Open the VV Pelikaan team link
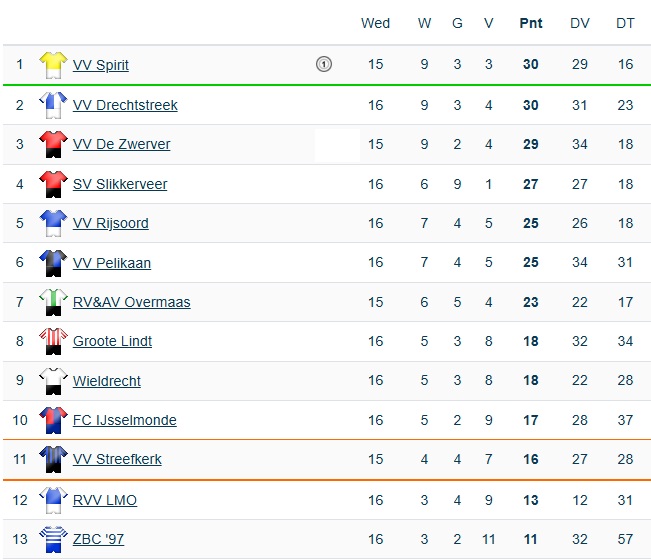 tap(112, 263)
